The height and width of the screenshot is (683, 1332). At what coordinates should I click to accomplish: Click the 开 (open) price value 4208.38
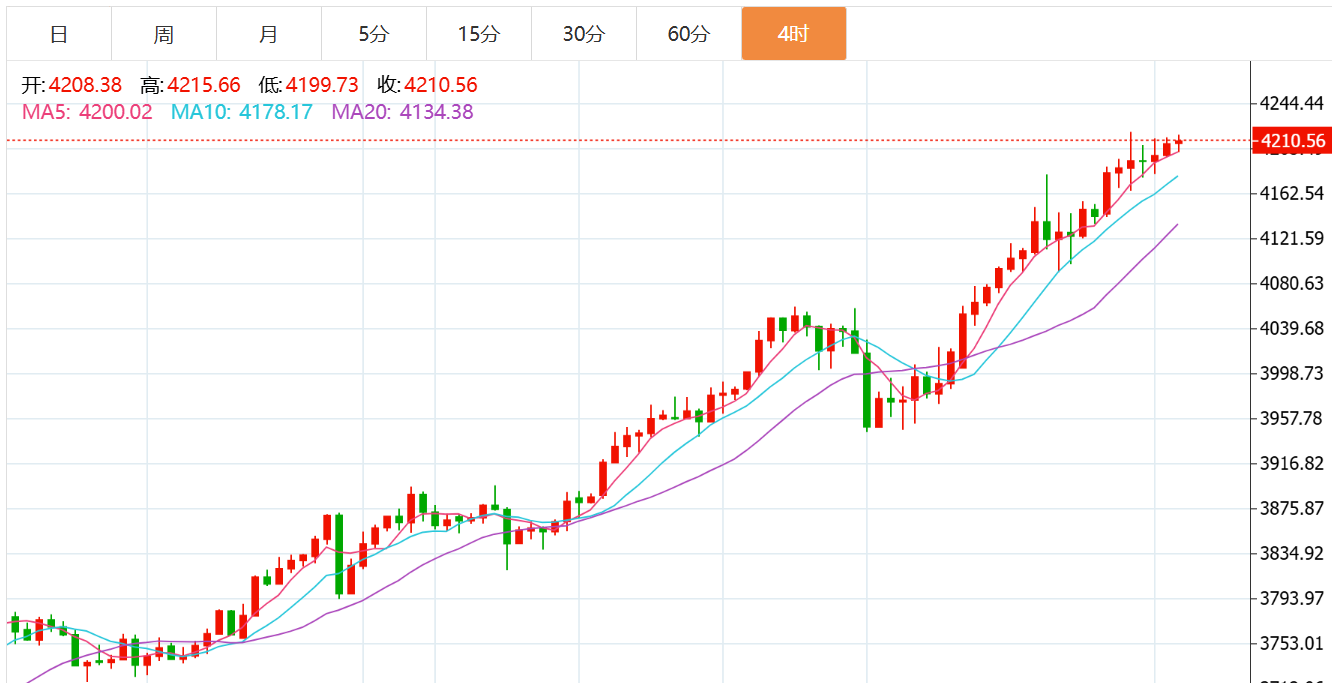click(85, 85)
